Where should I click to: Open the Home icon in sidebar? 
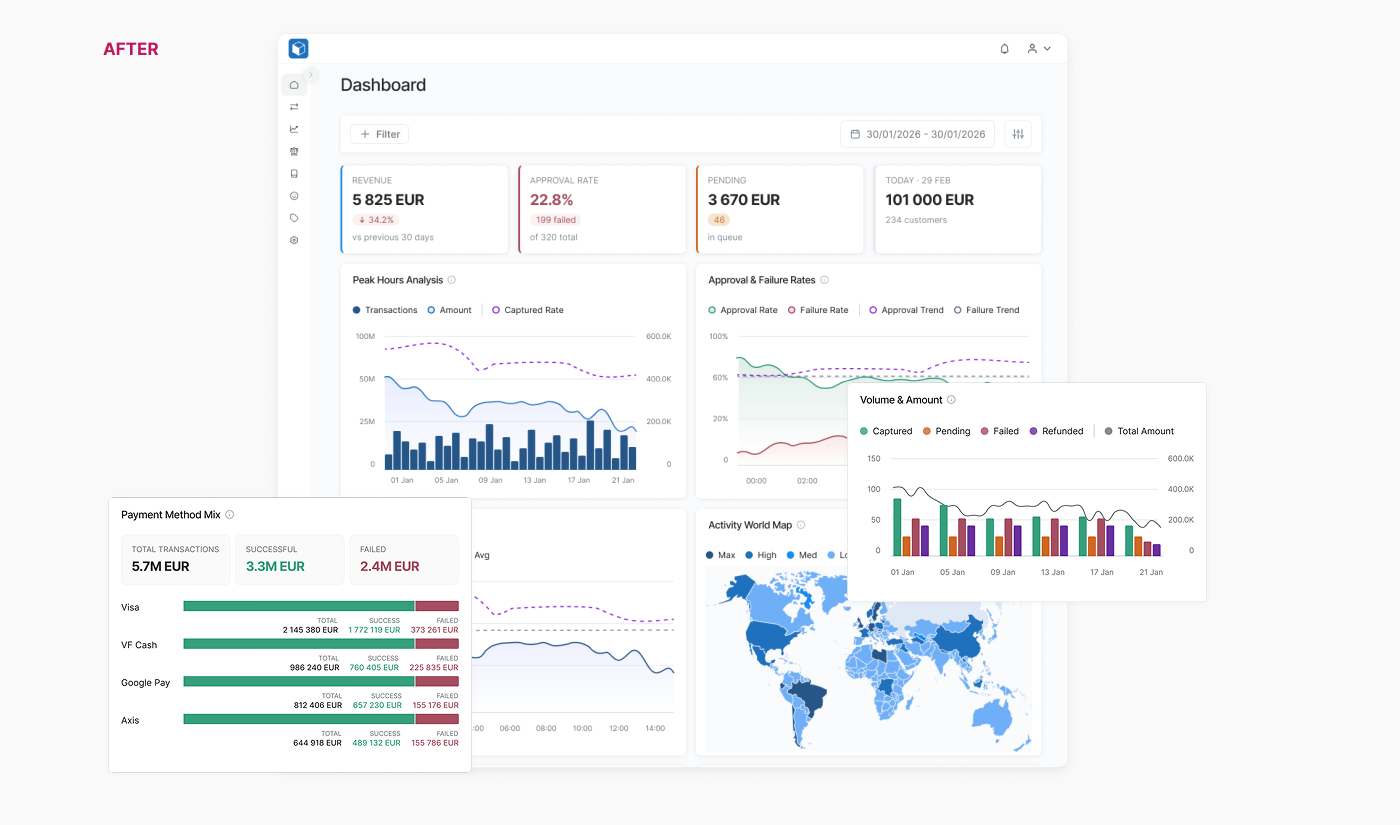point(294,85)
